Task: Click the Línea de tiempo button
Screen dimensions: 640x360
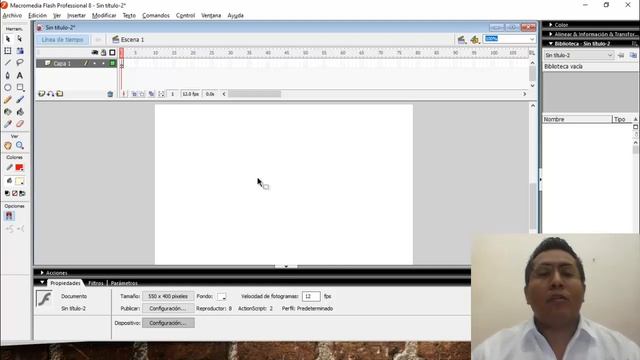Action: (x=62, y=40)
